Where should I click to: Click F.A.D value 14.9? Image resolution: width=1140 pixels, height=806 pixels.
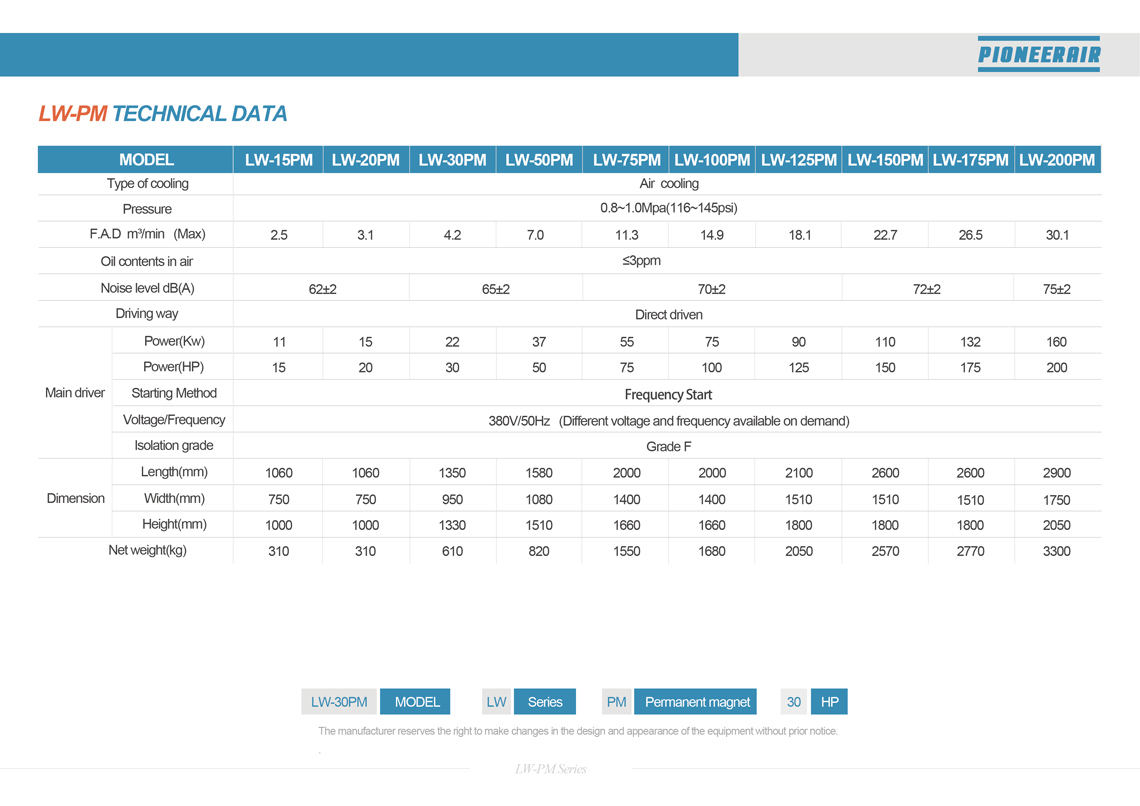(712, 235)
